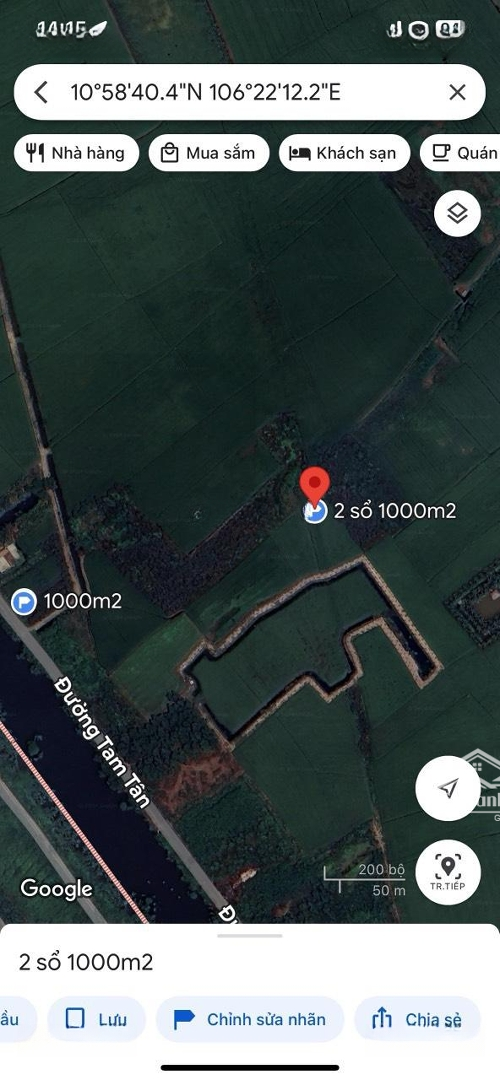The height and width of the screenshot is (1080, 500).
Task: Tap the Quán coffee chip
Action: pos(460,153)
